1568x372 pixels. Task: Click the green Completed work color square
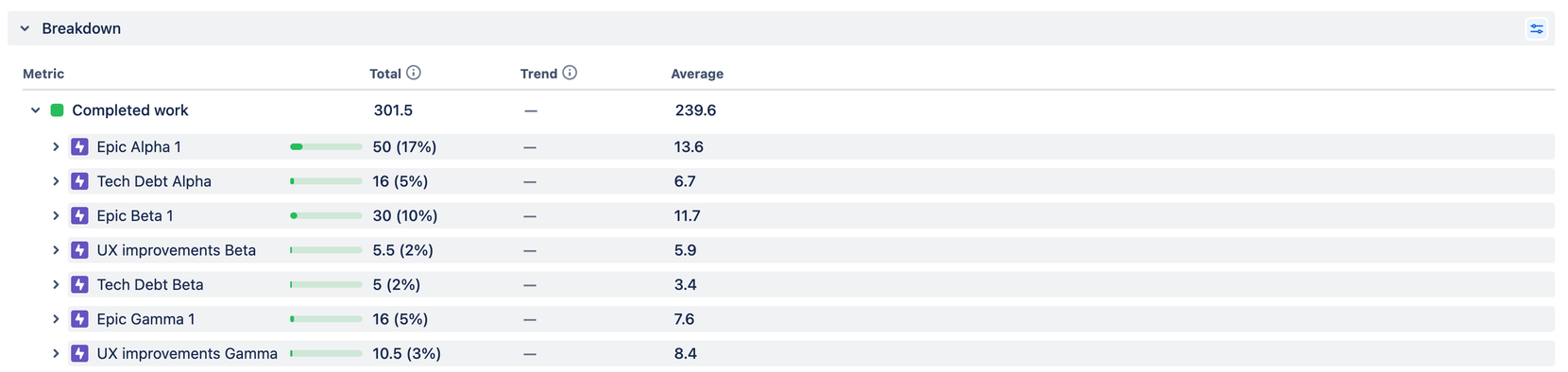coord(57,110)
